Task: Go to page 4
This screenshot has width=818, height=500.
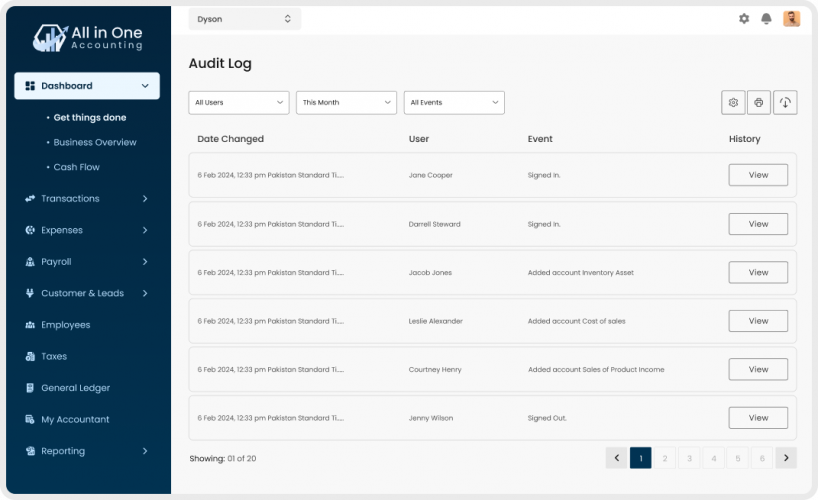Action: click(x=714, y=458)
